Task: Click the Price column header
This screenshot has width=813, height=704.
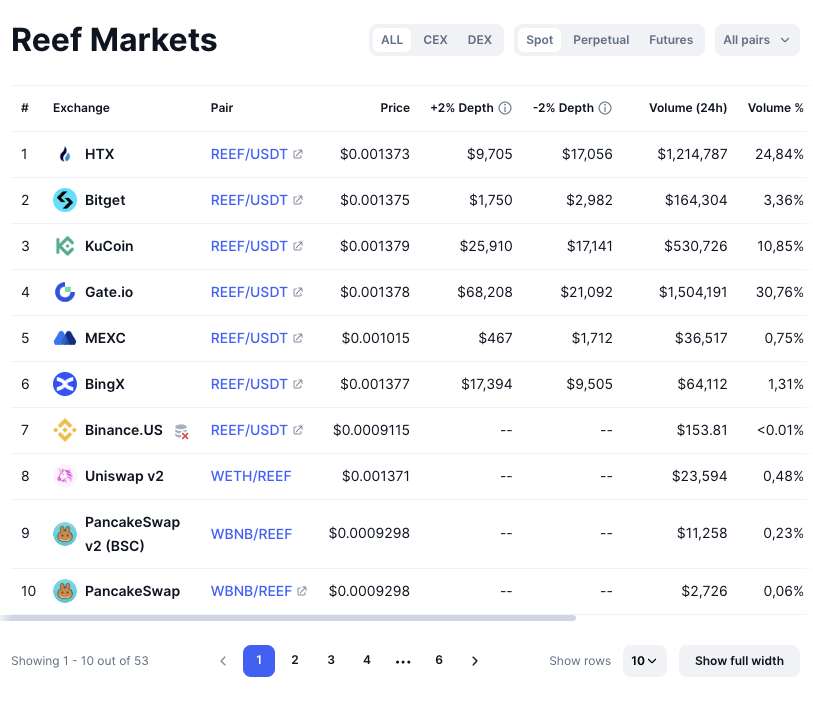Action: 395,108
